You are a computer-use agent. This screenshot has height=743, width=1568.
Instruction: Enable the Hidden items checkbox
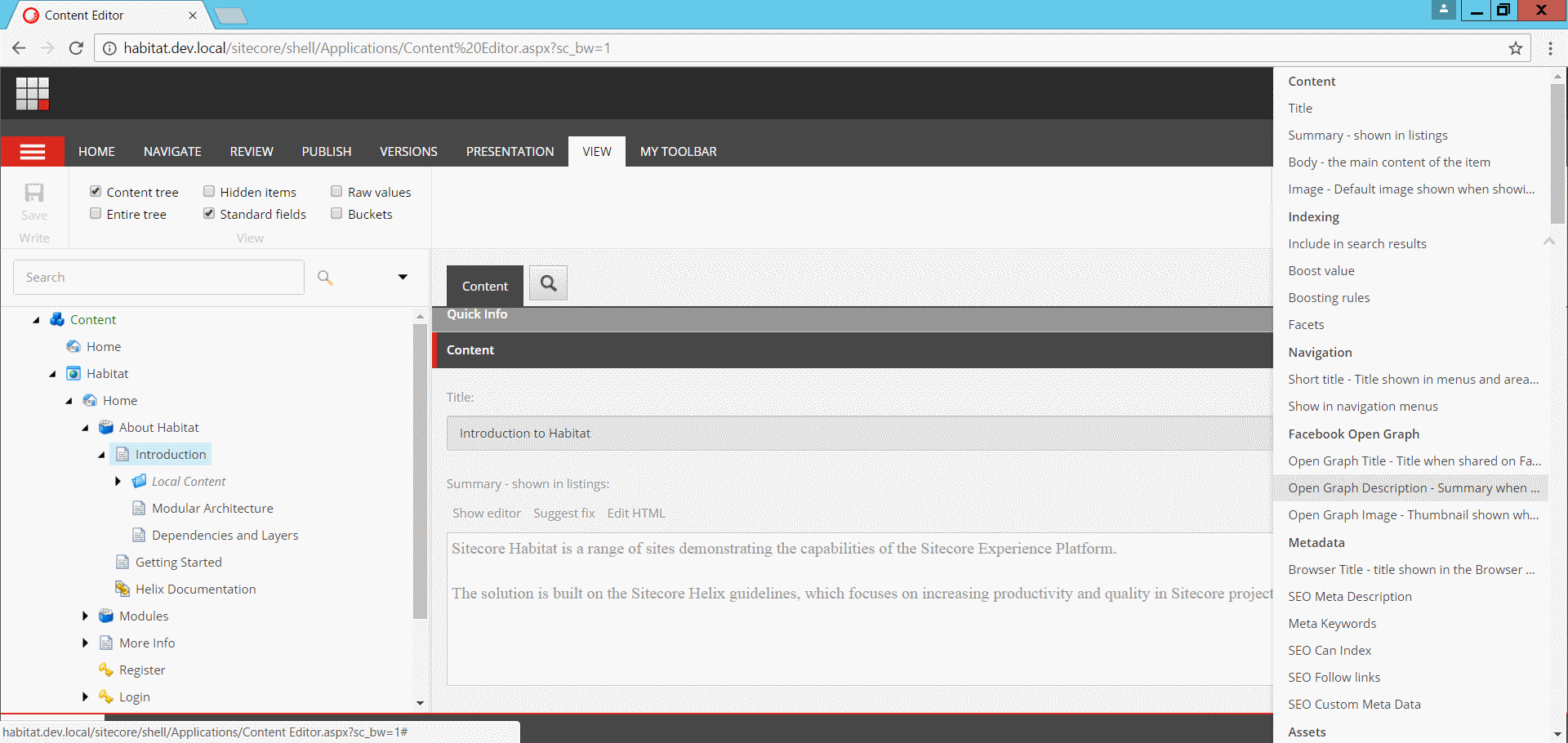click(209, 191)
